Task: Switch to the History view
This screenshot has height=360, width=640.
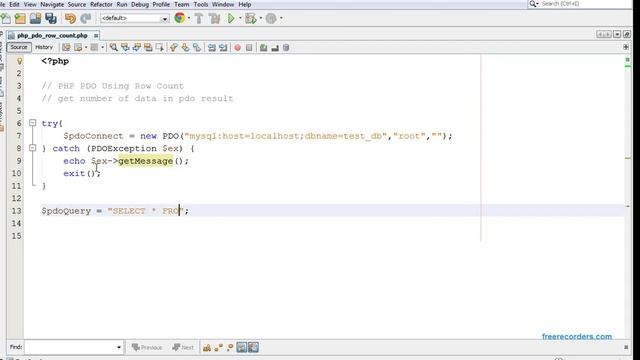Action: coord(44,47)
